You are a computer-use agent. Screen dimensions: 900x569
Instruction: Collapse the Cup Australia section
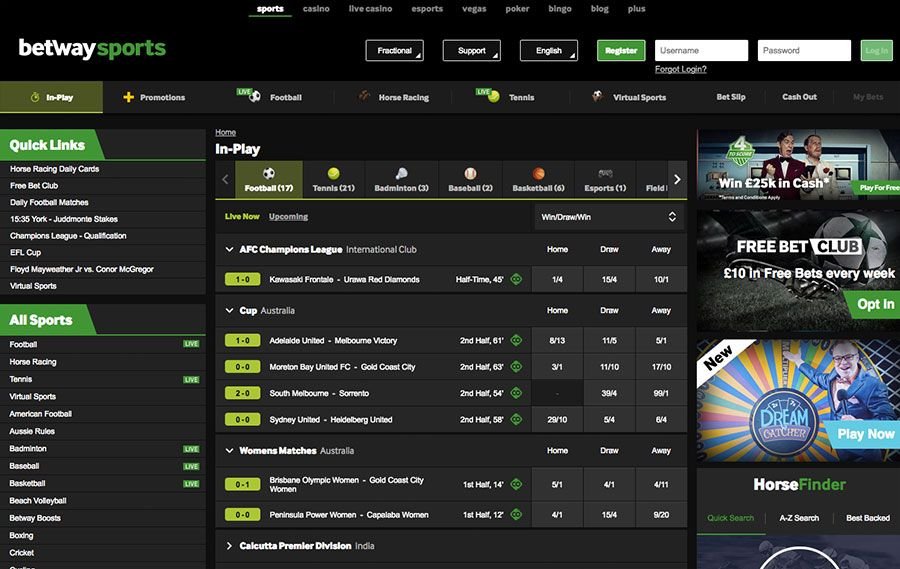coord(229,311)
